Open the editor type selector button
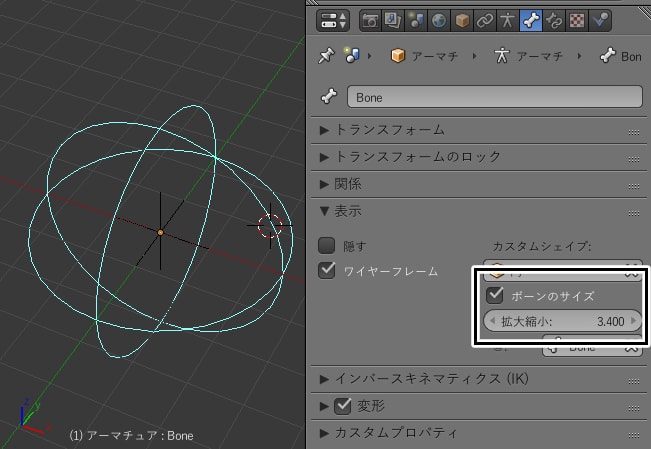This screenshot has width=651, height=449. (x=333, y=20)
